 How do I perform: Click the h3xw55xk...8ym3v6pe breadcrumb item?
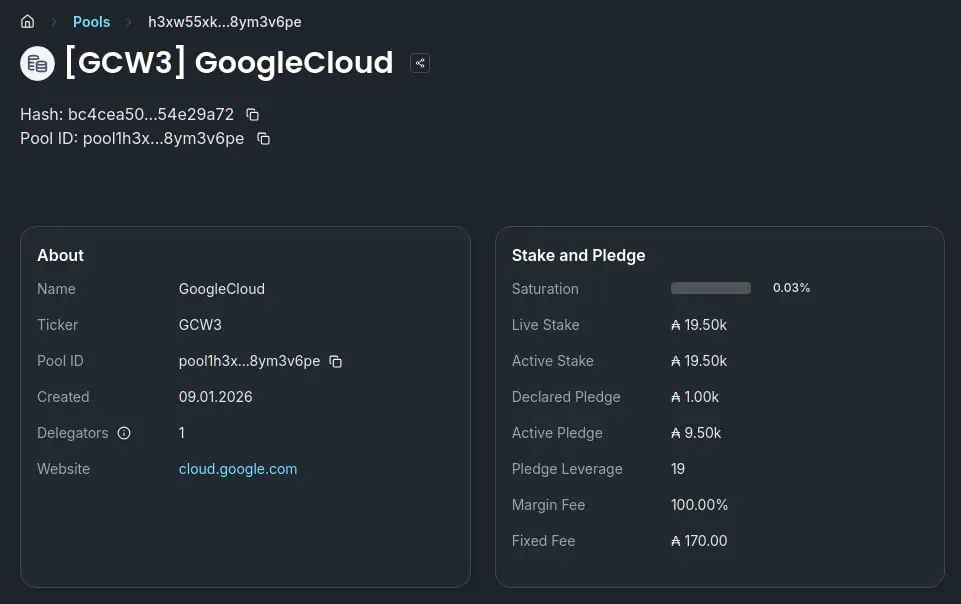(x=224, y=22)
